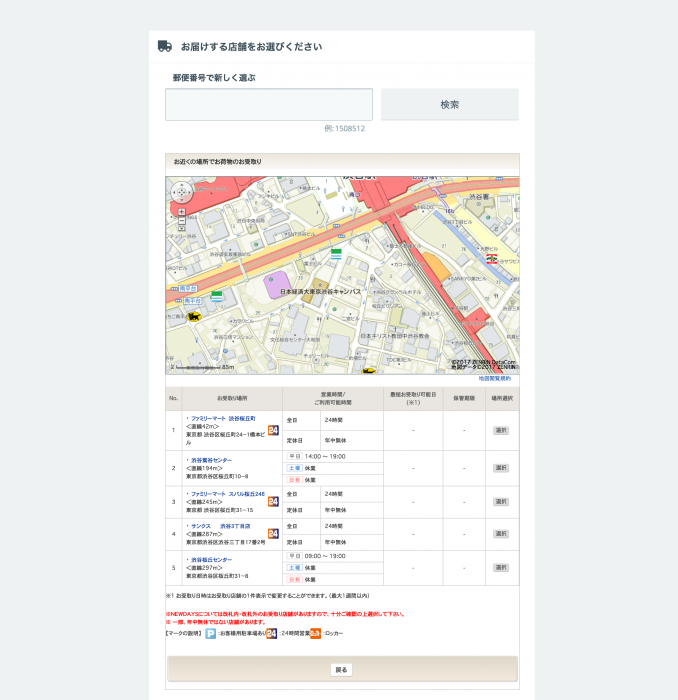The width and height of the screenshot is (678, 700).
Task: Open the ファミリーマート スバル桜丘246 link
Action: 228,494
